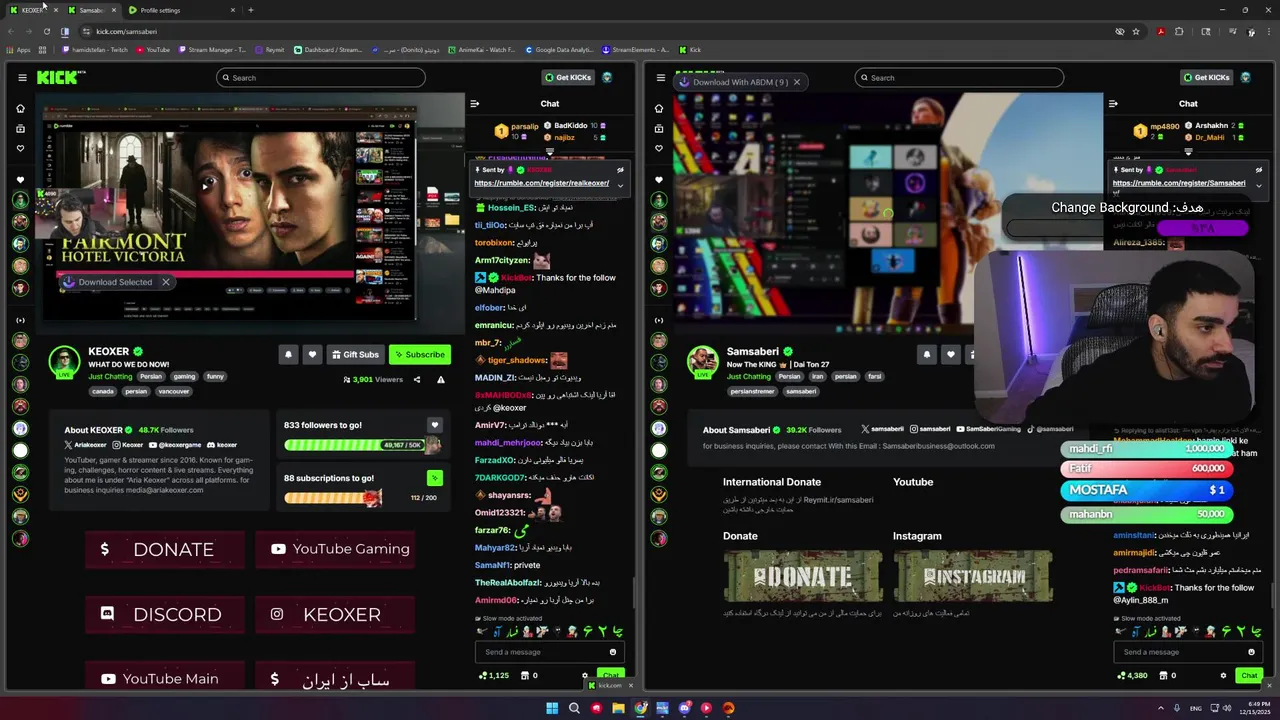The image size is (1280, 720).
Task: Open chat settings gear in Samsaberi chat
Action: click(1223, 675)
